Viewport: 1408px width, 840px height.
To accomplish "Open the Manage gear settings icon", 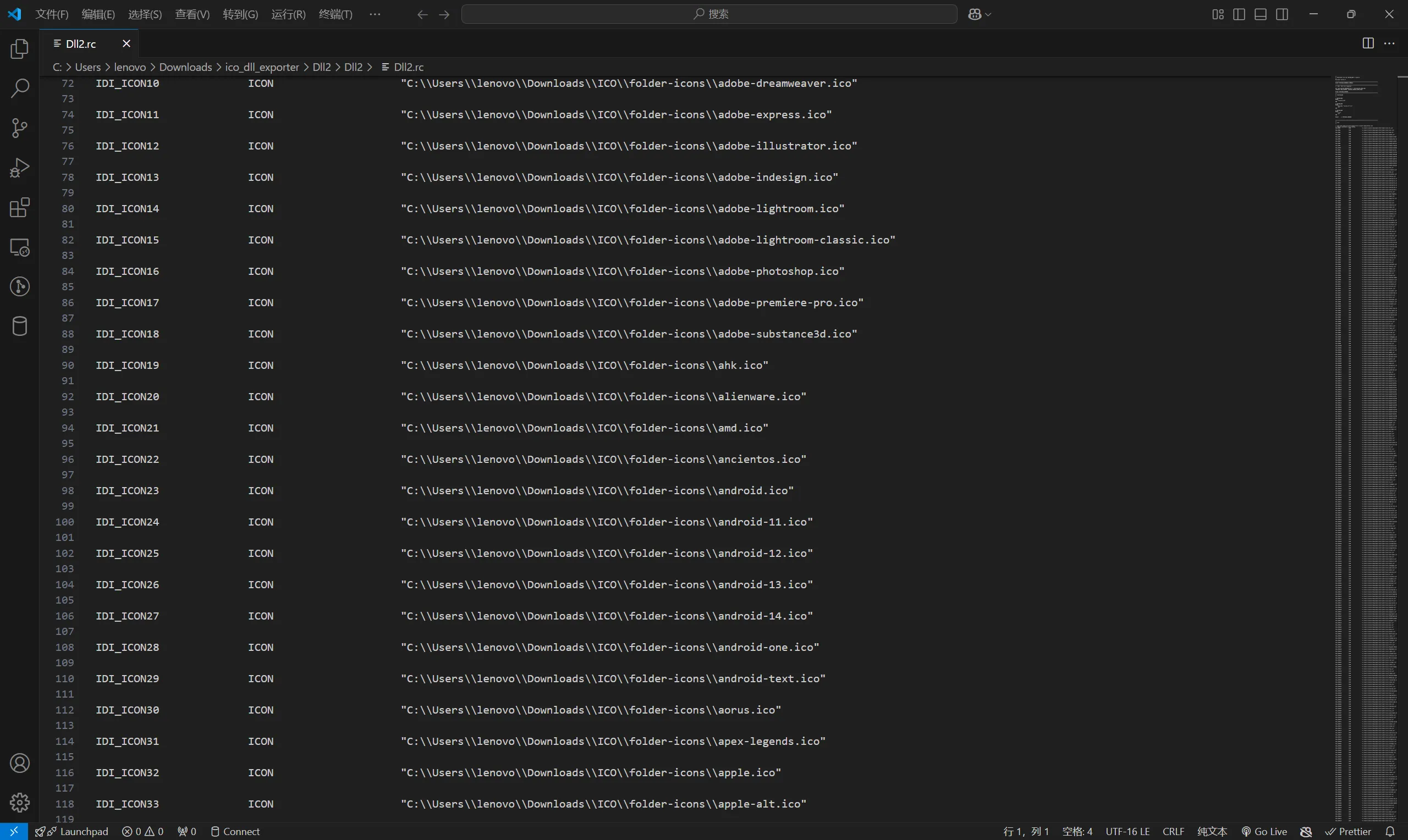I will coord(20,802).
